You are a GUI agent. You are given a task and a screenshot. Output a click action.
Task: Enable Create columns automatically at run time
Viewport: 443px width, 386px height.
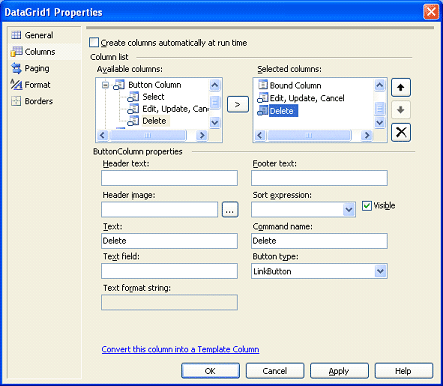point(94,43)
